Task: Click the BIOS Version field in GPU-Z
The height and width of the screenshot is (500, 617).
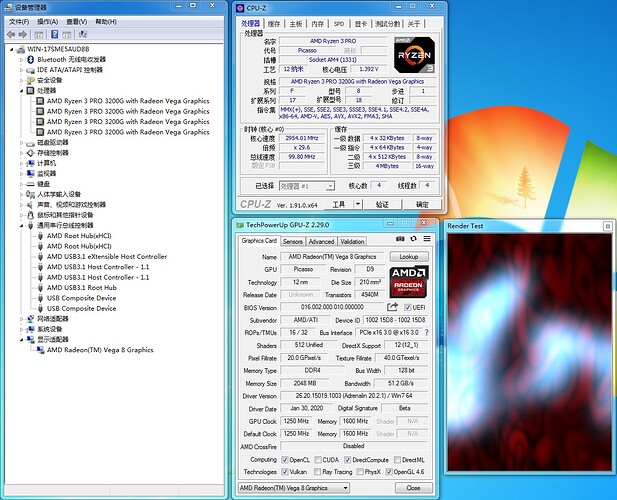Action: pos(332,307)
